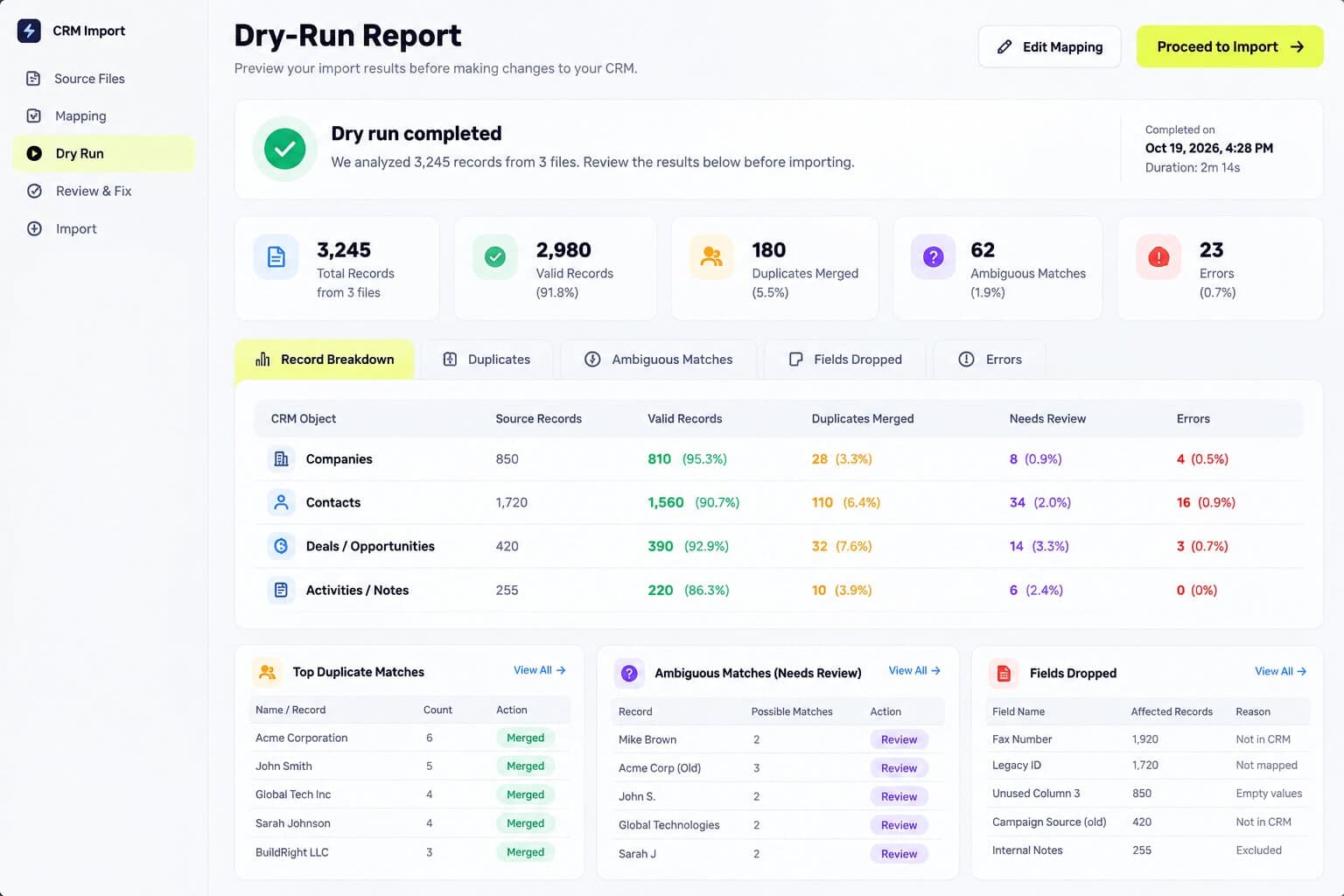
Task: Open the Record Breakdown tab
Action: pyautogui.click(x=325, y=360)
